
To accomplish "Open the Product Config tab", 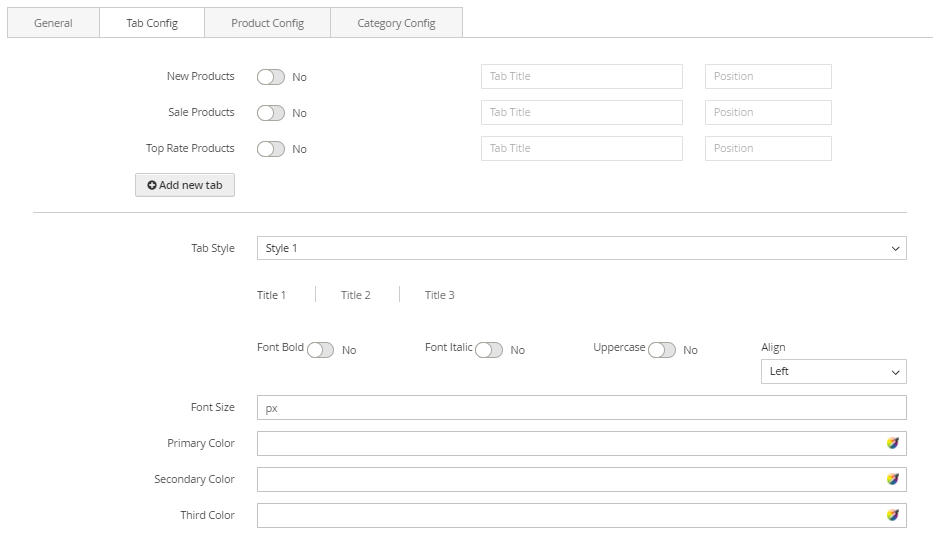I will click(267, 23).
